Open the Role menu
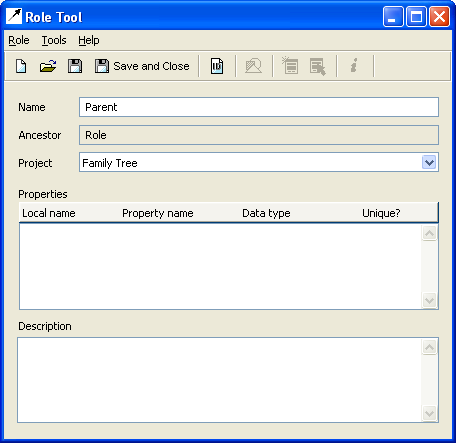Screen dimensions: 456x443 pyautogui.click(x=19, y=40)
